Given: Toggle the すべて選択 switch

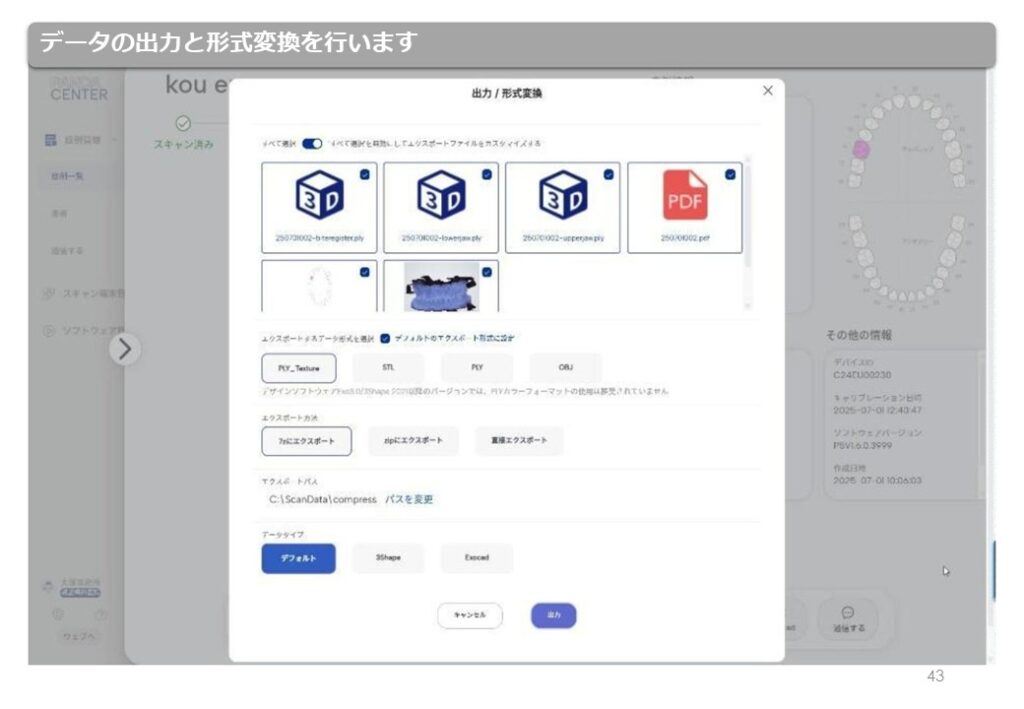Looking at the screenshot, I should coord(312,144).
